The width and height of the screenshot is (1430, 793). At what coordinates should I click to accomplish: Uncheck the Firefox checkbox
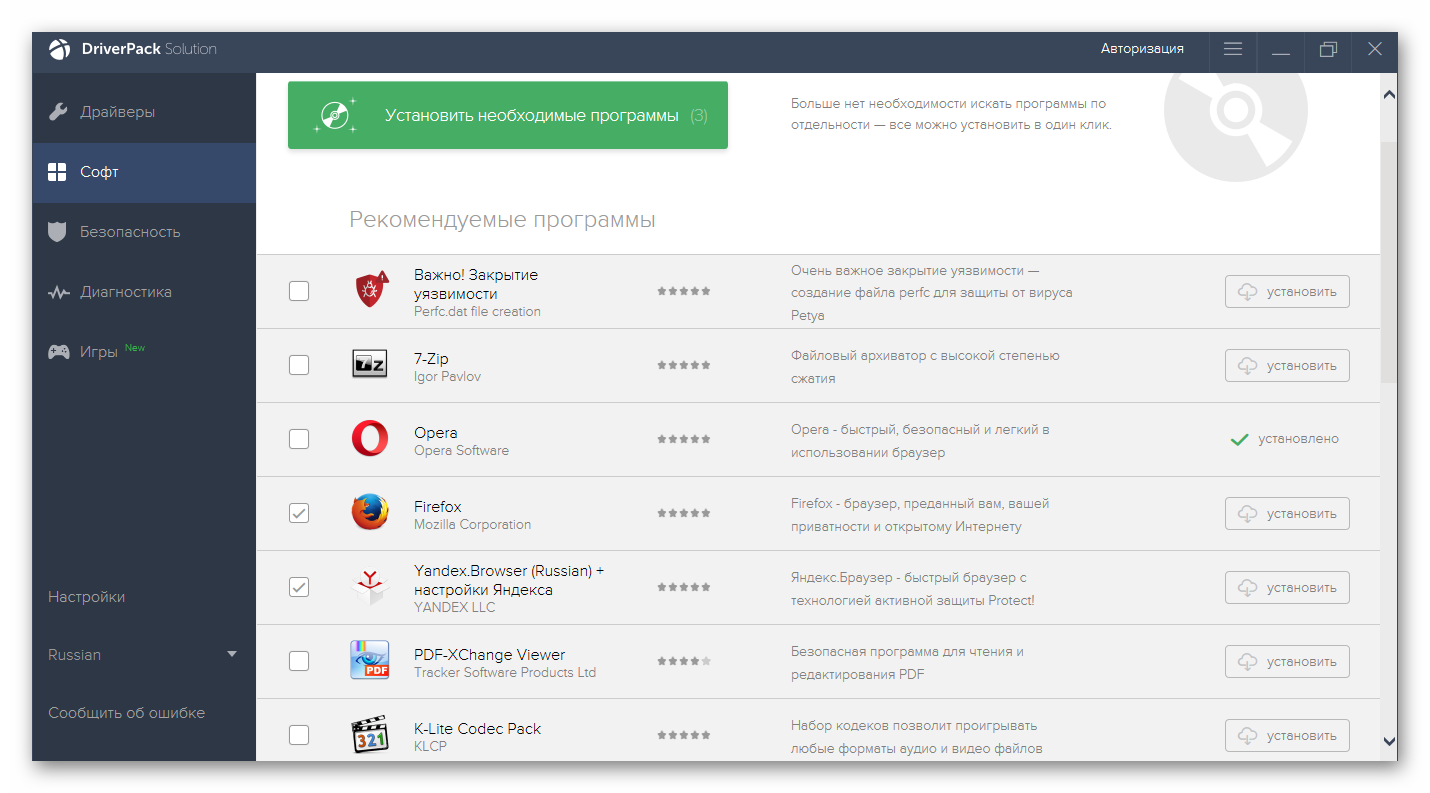tap(299, 513)
